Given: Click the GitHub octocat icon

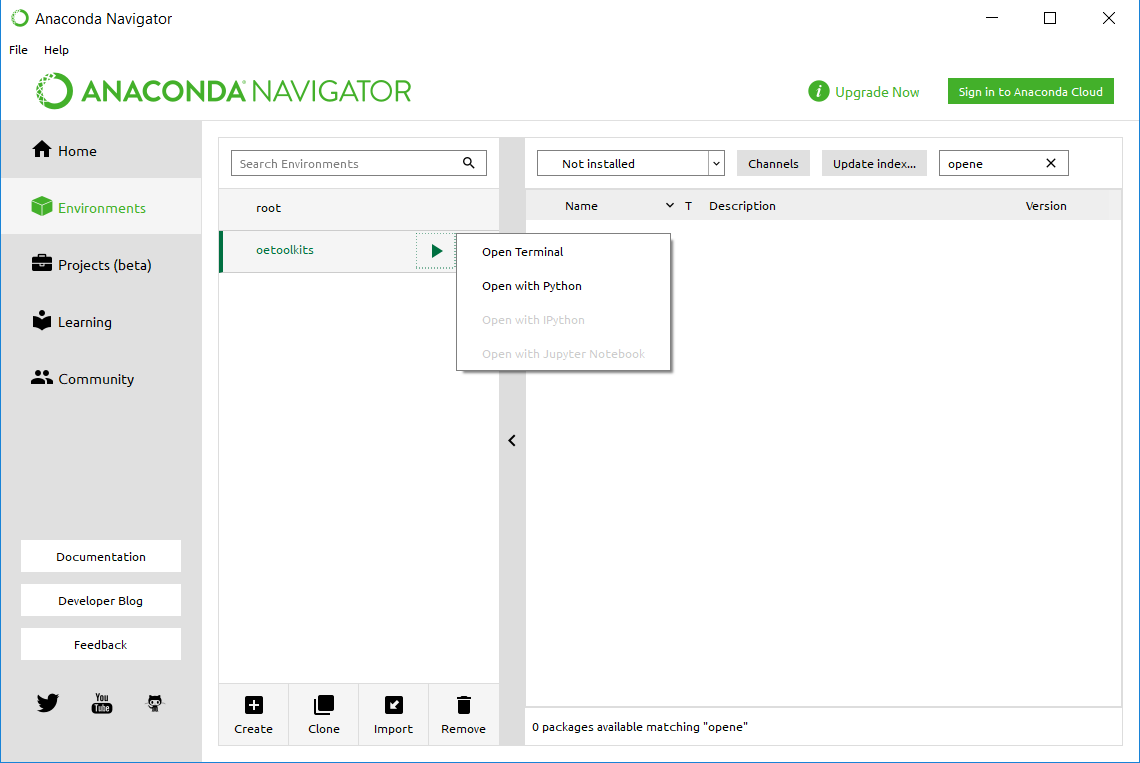Looking at the screenshot, I should 155,703.
